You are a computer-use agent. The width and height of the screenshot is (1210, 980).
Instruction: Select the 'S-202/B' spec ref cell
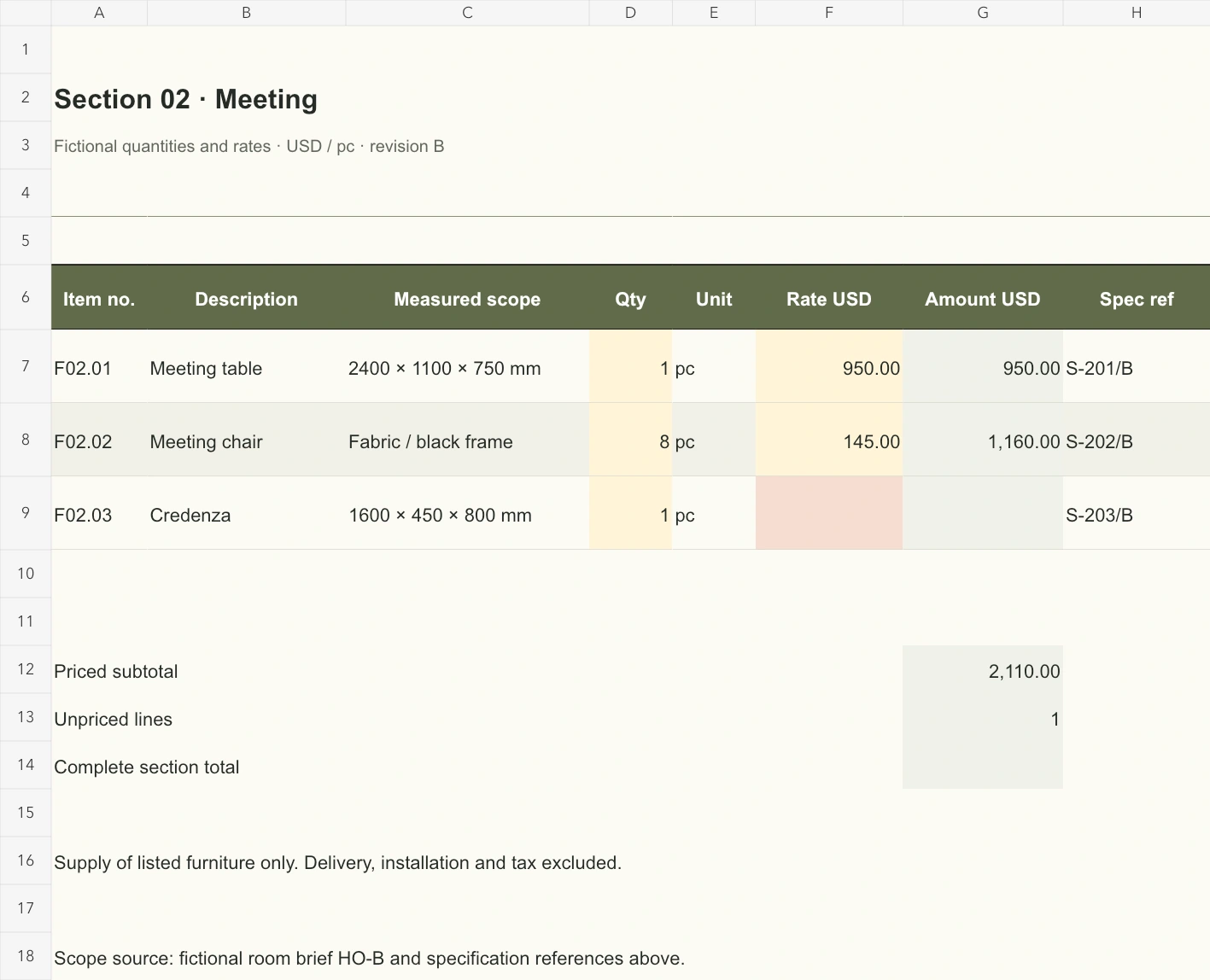coord(1137,440)
